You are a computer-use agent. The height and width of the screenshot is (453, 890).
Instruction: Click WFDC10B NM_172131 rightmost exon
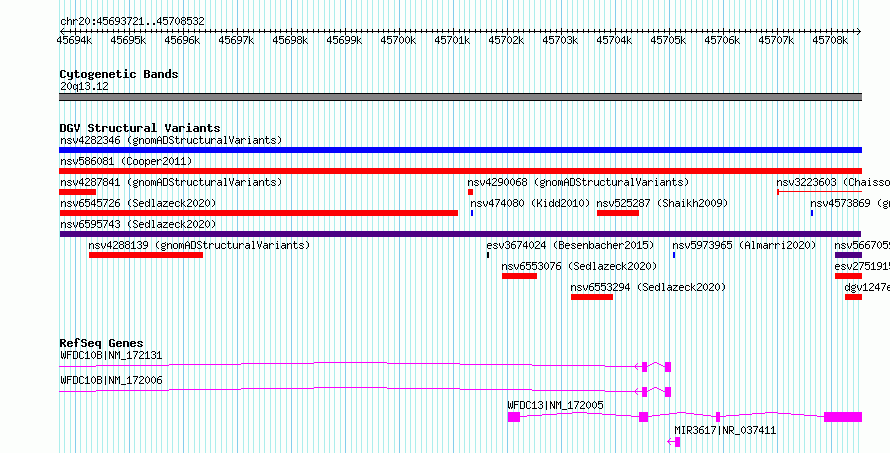tap(668, 367)
